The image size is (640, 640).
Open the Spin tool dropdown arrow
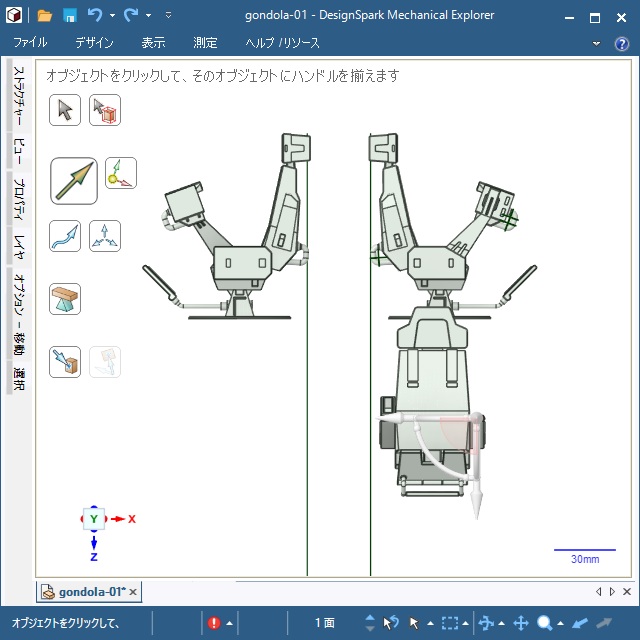(x=502, y=623)
